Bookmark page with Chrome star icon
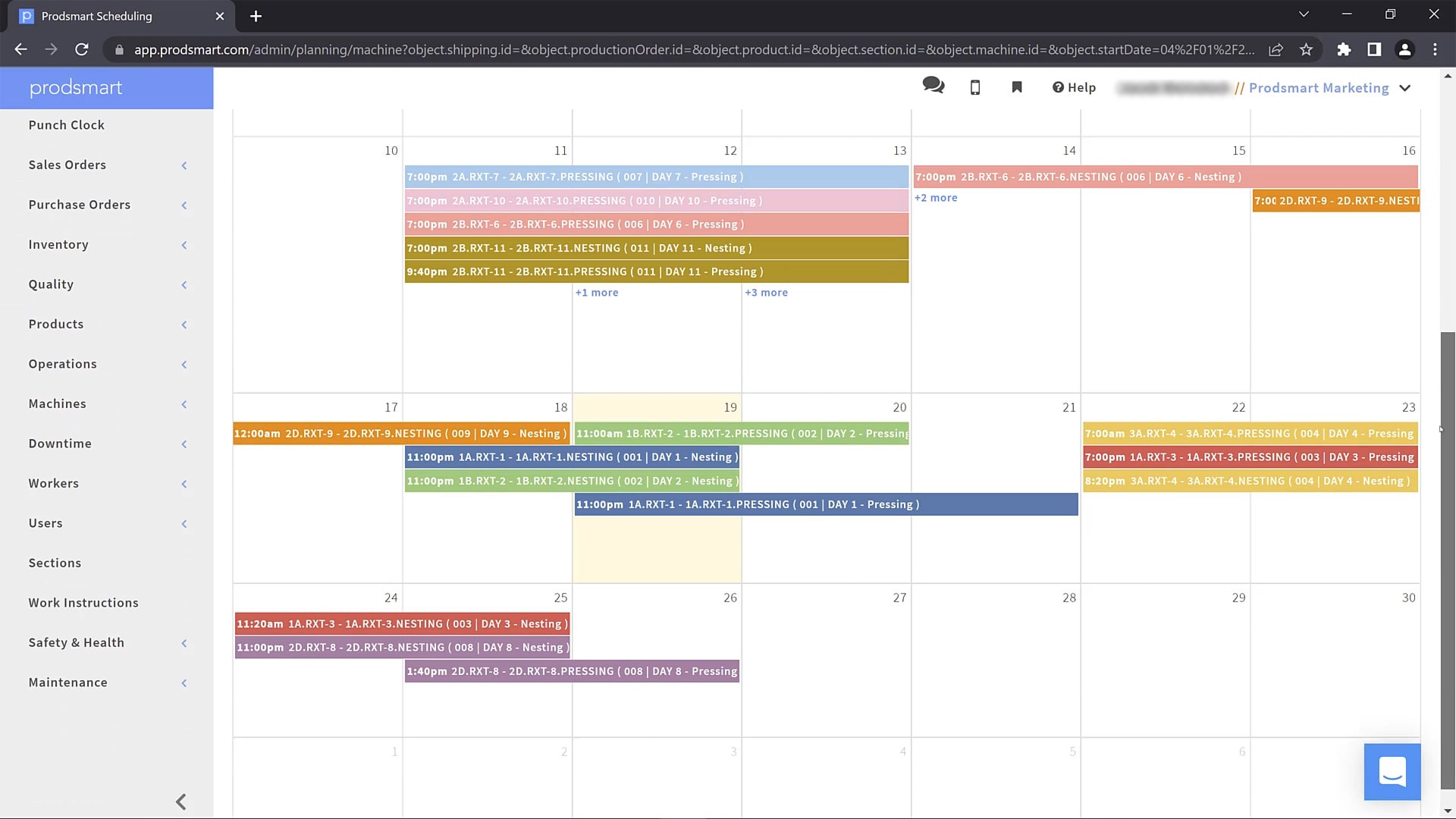Viewport: 1456px width, 819px height. 1306,49
